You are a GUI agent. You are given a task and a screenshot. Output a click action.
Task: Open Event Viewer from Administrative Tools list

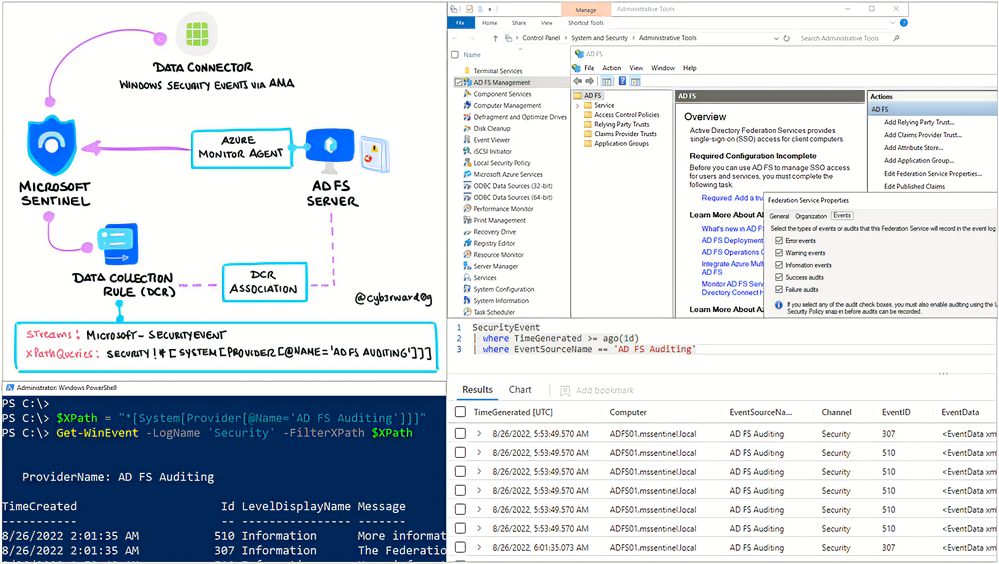click(x=491, y=140)
